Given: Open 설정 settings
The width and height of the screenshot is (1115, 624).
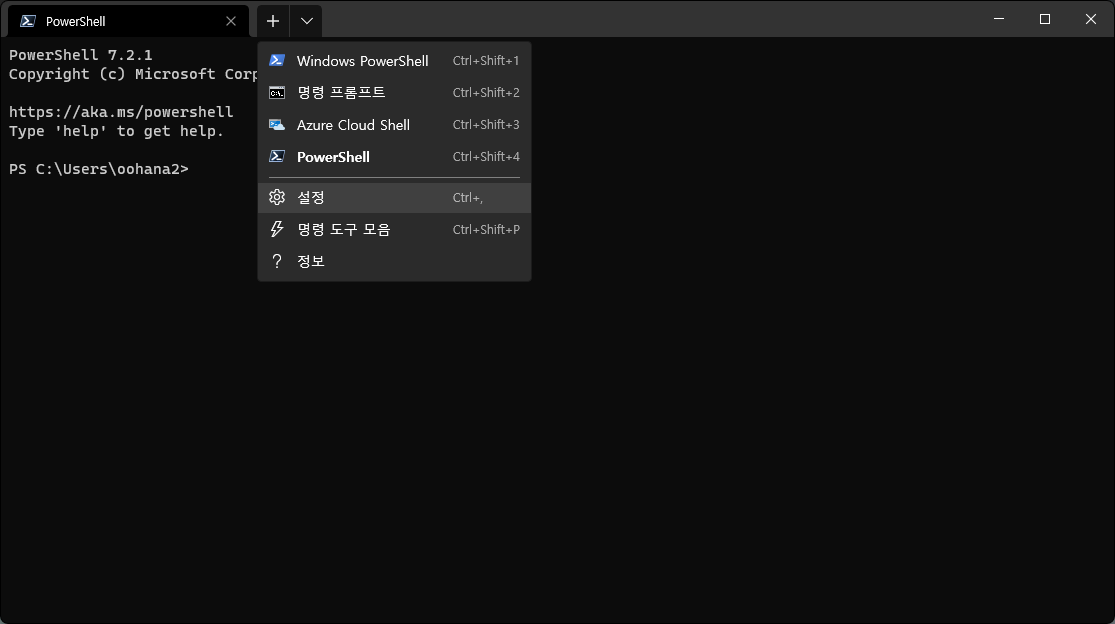Looking at the screenshot, I should [x=395, y=198].
